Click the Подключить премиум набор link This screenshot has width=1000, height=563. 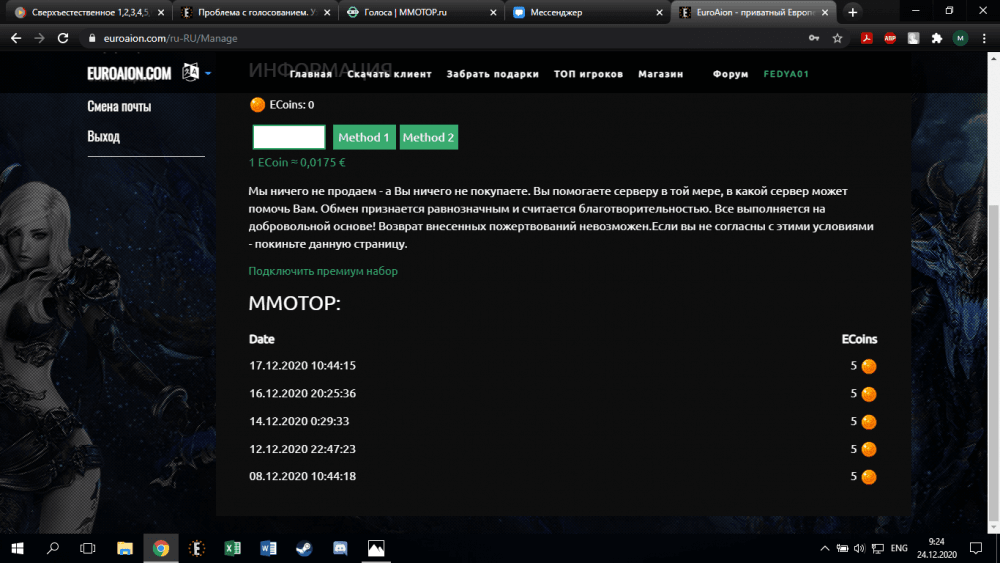(x=323, y=271)
